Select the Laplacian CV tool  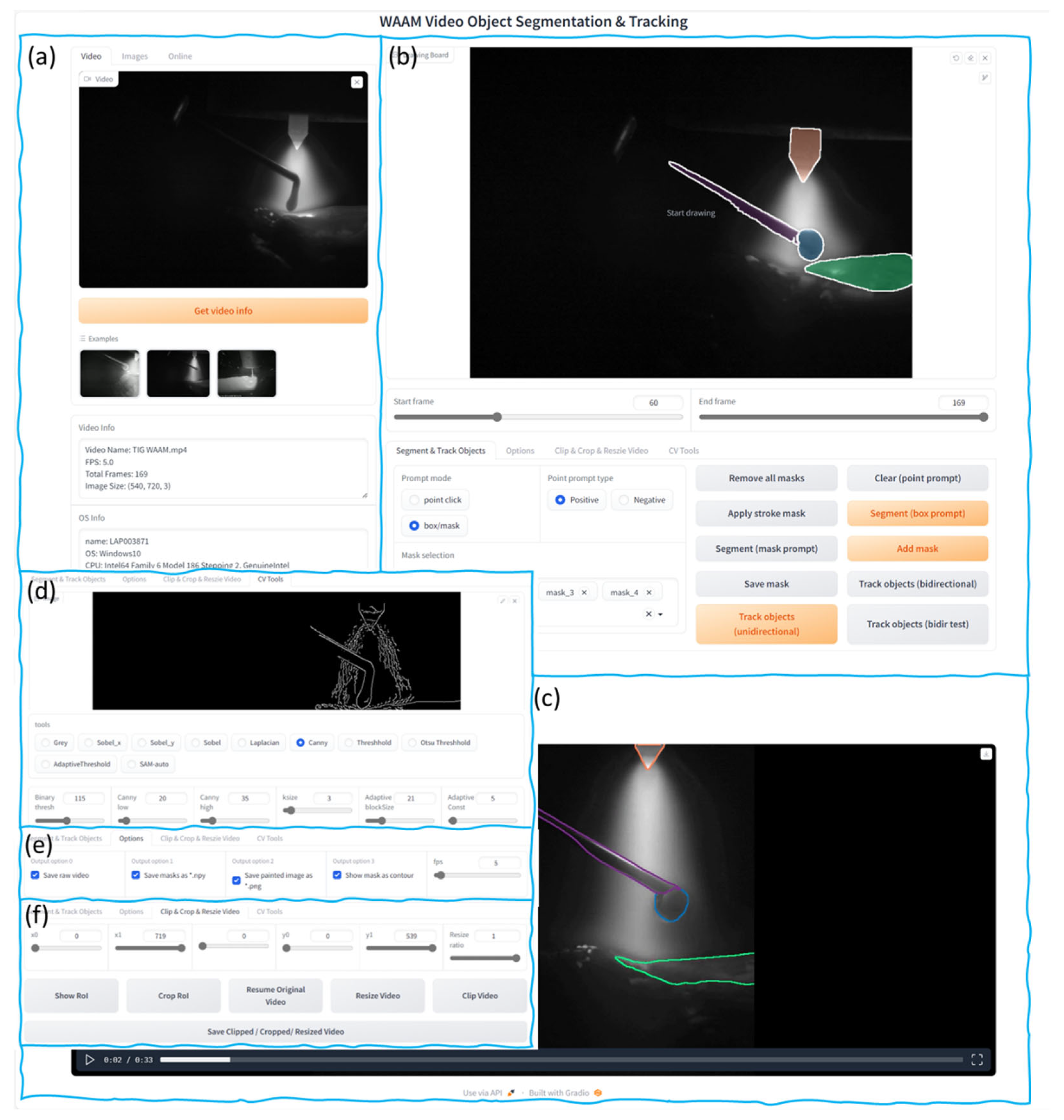tap(259, 742)
